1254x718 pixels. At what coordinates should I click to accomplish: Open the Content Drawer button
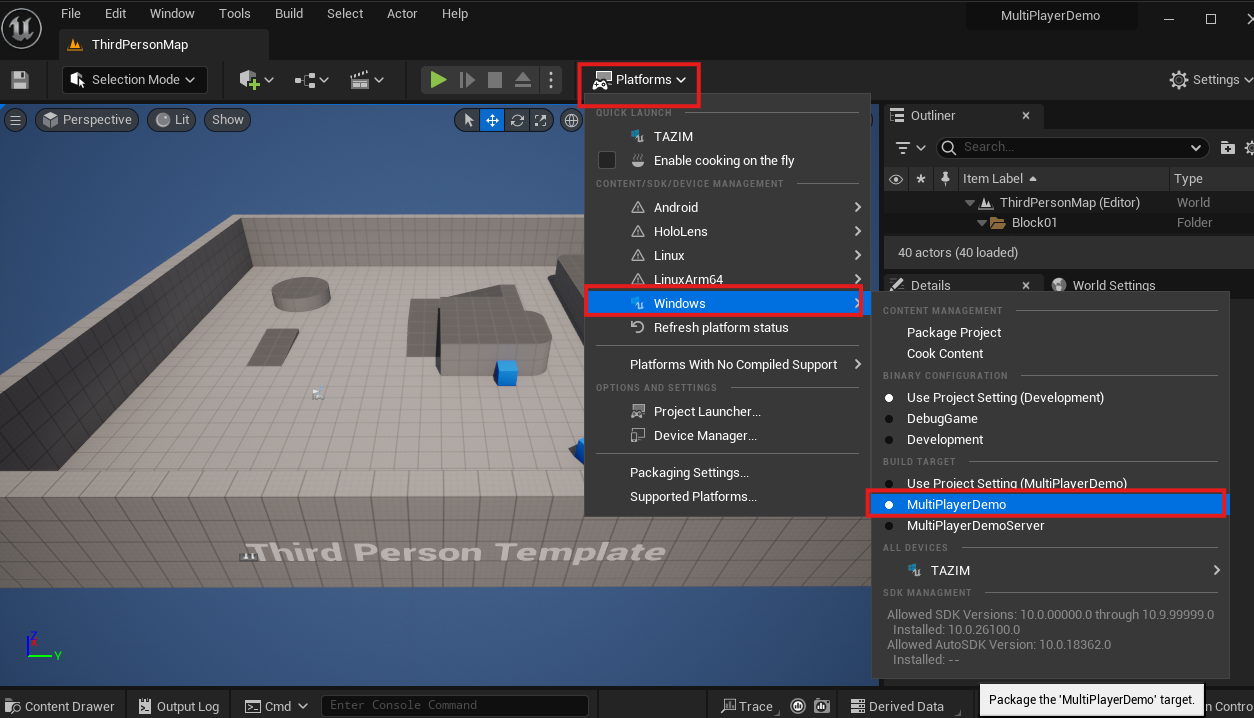point(60,706)
